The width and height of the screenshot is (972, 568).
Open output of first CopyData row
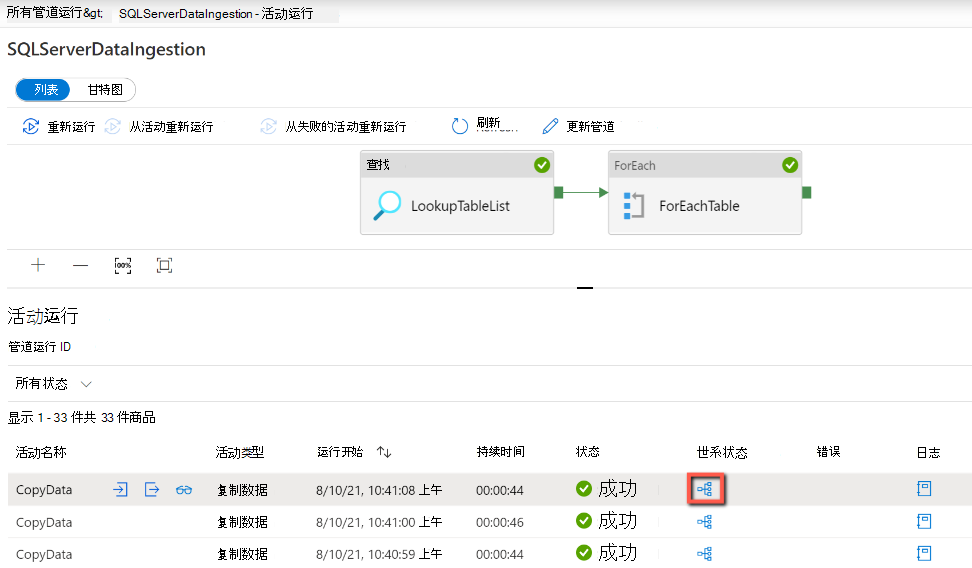point(152,490)
